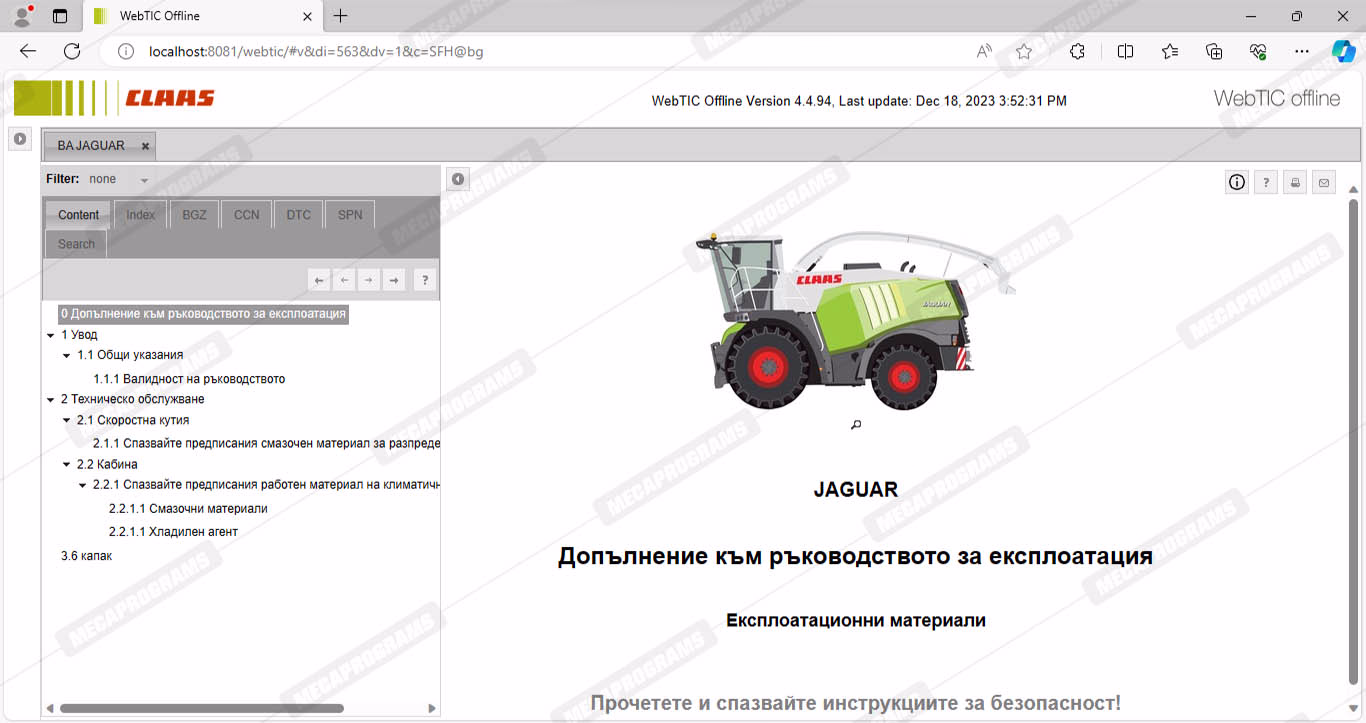1366x723 pixels.
Task: Collapse the "1 Увод" tree node
Action: pyautogui.click(x=51, y=336)
